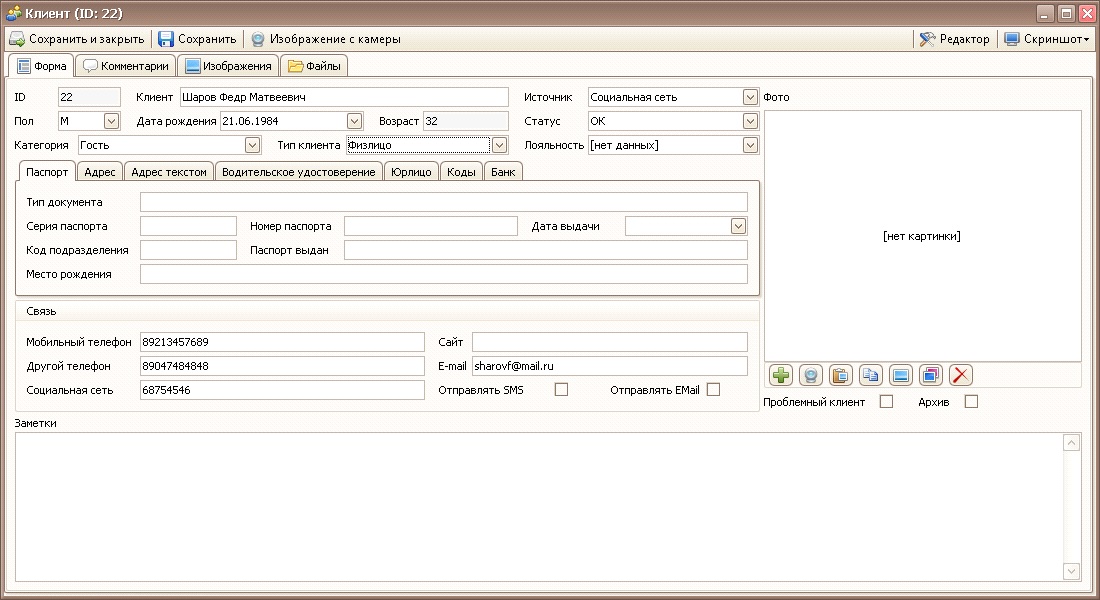Open the Скриншот dropdown menu

tap(1046, 39)
